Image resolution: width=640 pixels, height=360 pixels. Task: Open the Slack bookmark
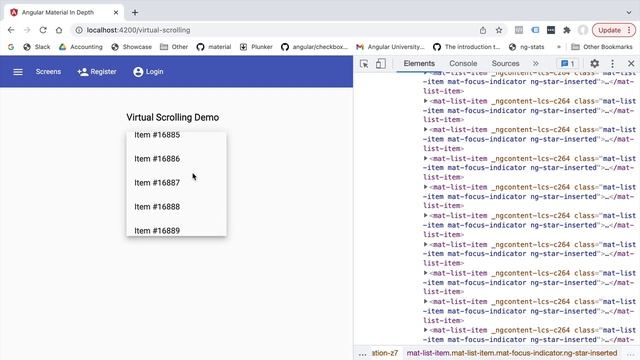[x=37, y=47]
